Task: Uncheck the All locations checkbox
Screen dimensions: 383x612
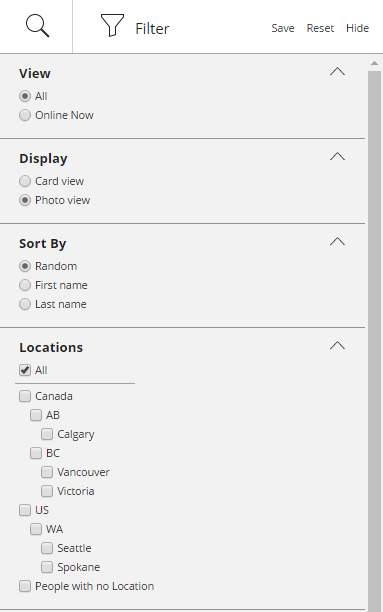Action: click(x=25, y=370)
